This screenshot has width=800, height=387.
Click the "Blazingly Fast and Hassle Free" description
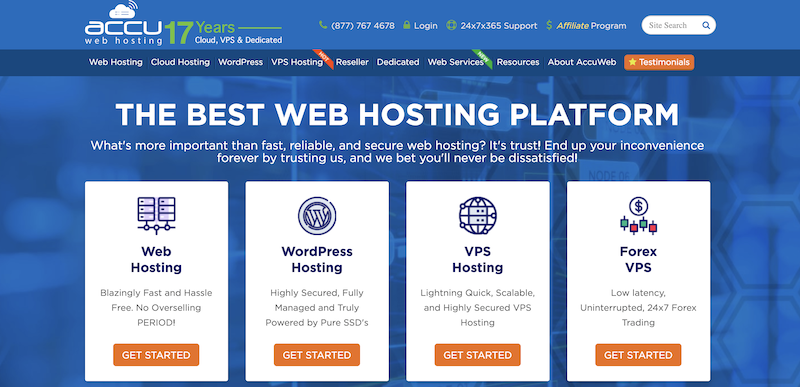tap(156, 308)
